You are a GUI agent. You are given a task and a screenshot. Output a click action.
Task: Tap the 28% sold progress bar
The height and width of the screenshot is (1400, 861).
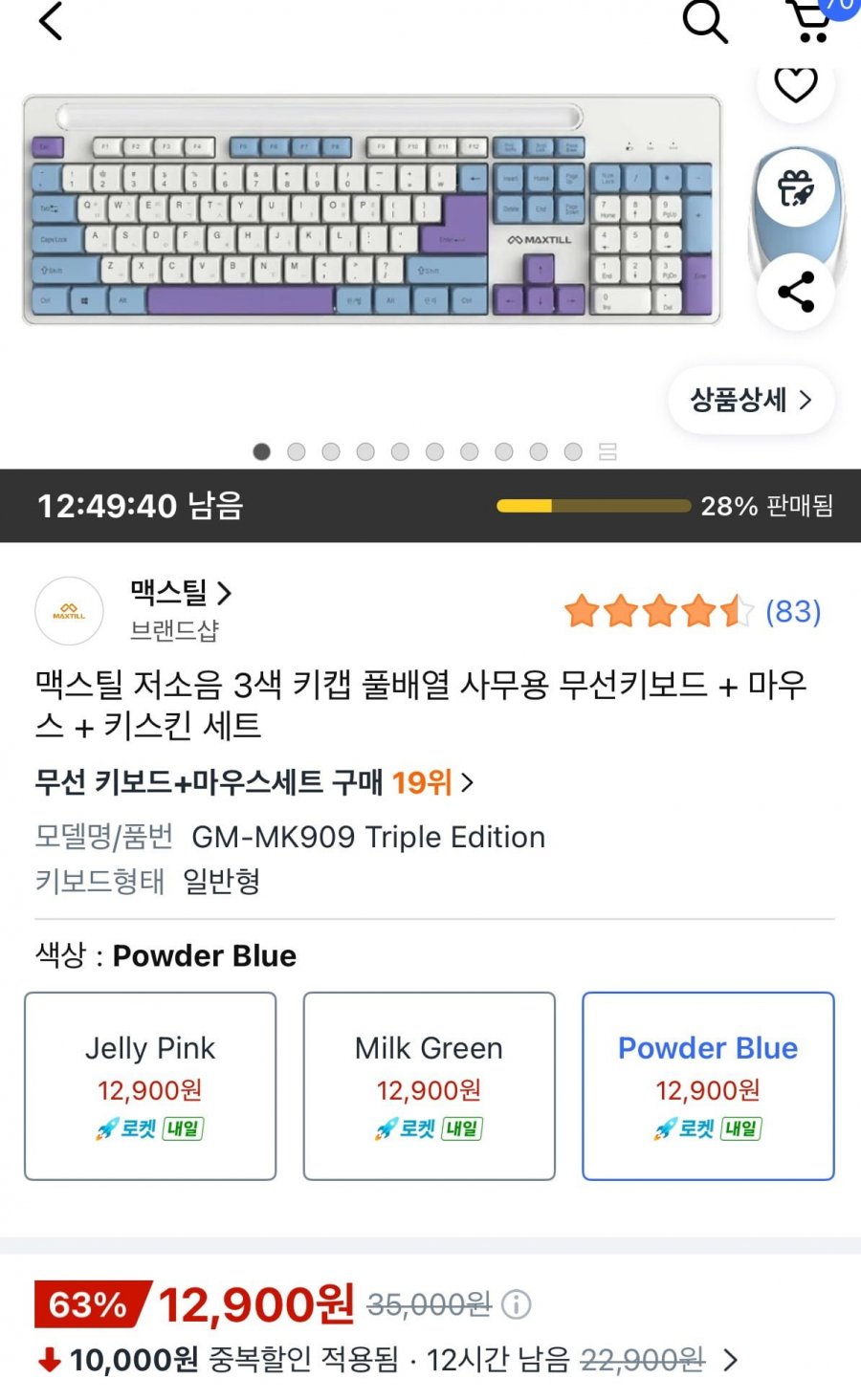593,506
